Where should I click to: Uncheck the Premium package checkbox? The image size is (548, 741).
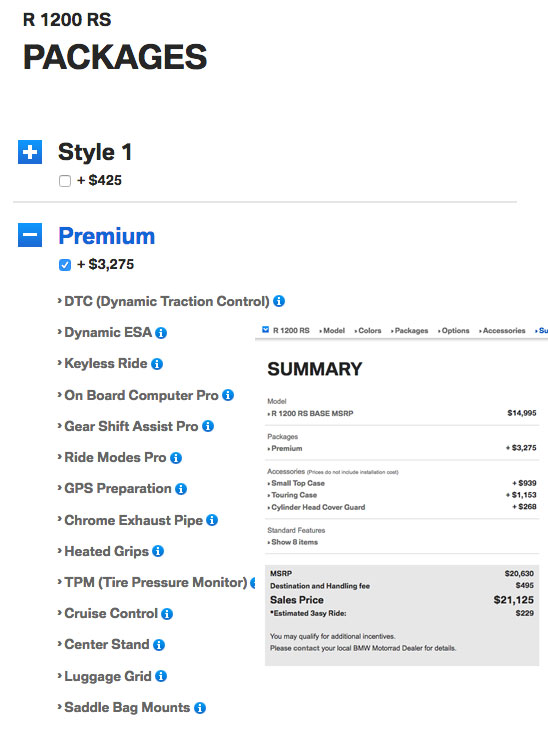point(65,265)
